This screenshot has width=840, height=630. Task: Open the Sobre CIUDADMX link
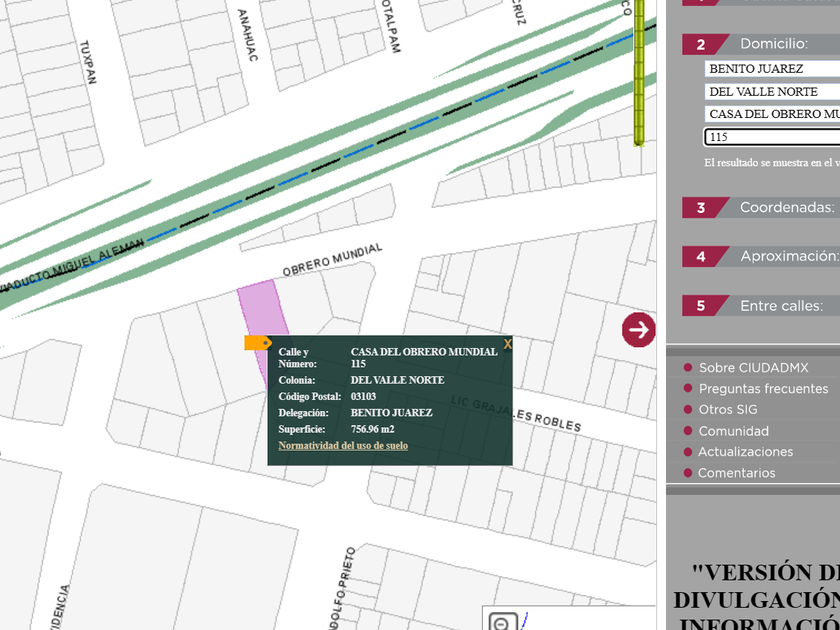(x=753, y=368)
